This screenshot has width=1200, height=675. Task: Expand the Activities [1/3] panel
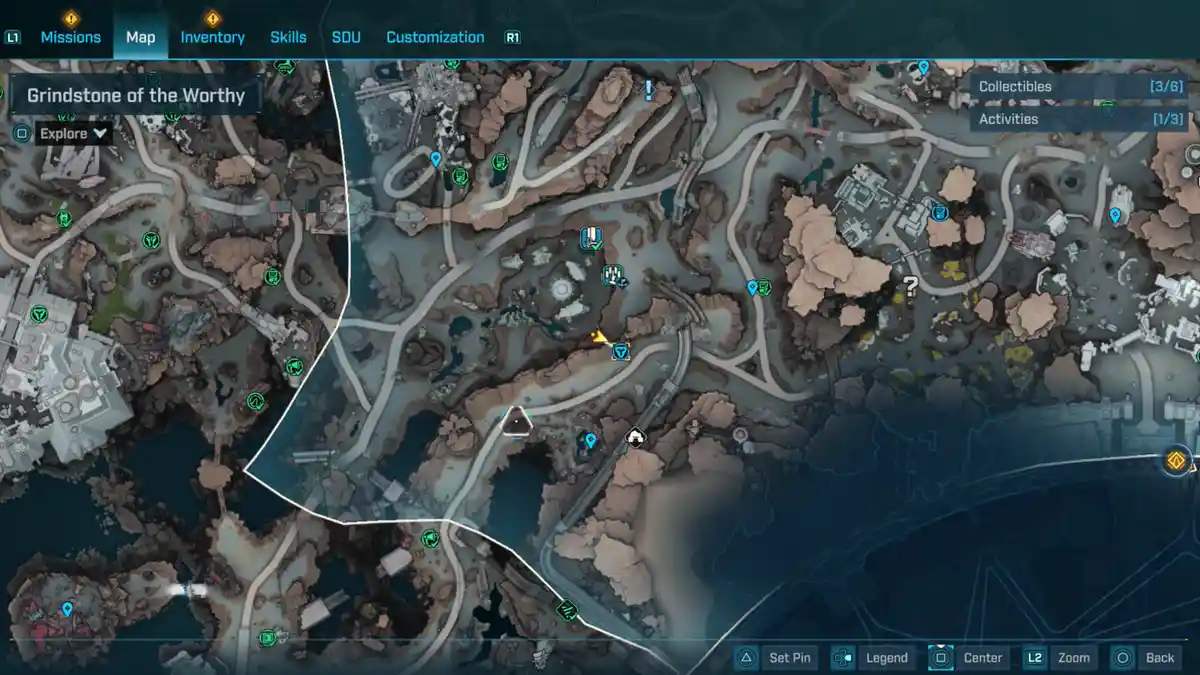(x=1064, y=119)
